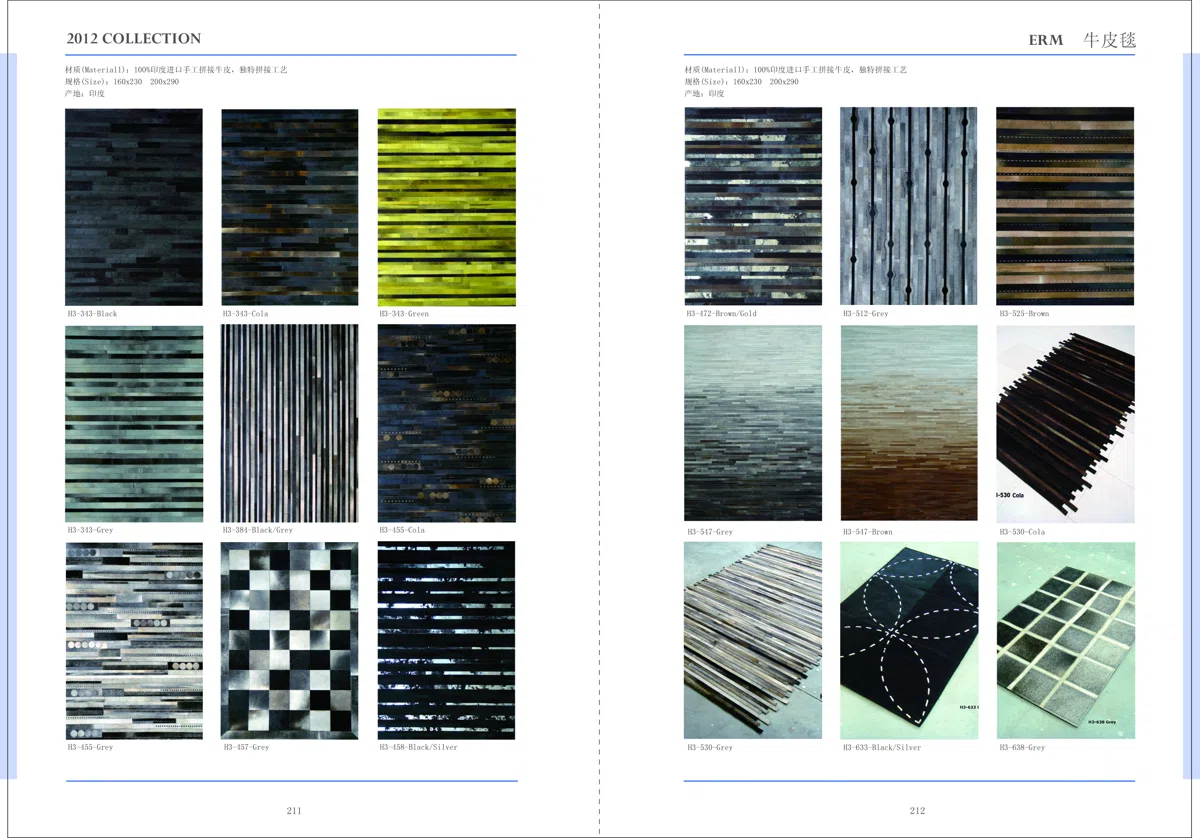
Task: Click the "H3-633-Black/Silver" caption below the photo
Action: click(x=882, y=748)
